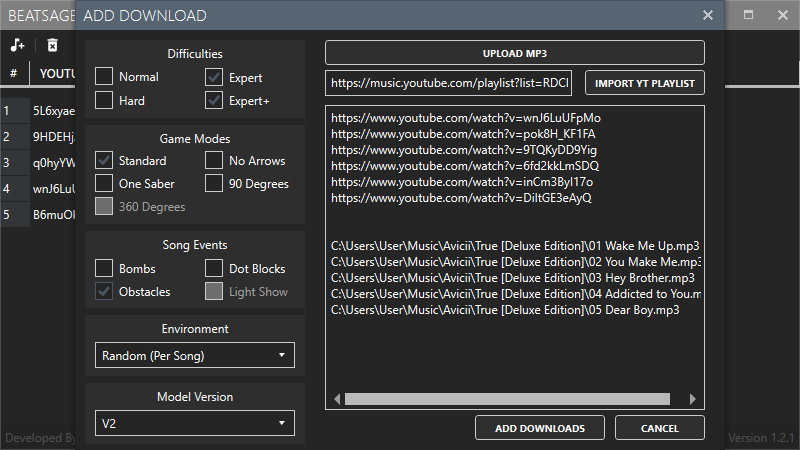
Task: Click the 01 Wake Me Up.mp3 path line
Action: [515, 246]
